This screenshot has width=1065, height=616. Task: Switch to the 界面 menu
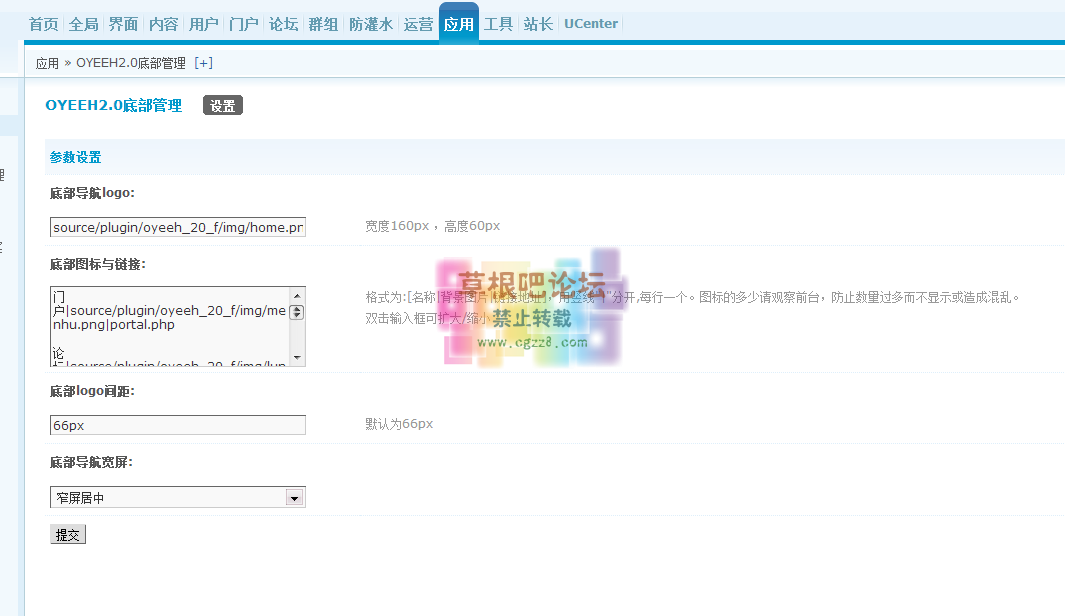123,24
